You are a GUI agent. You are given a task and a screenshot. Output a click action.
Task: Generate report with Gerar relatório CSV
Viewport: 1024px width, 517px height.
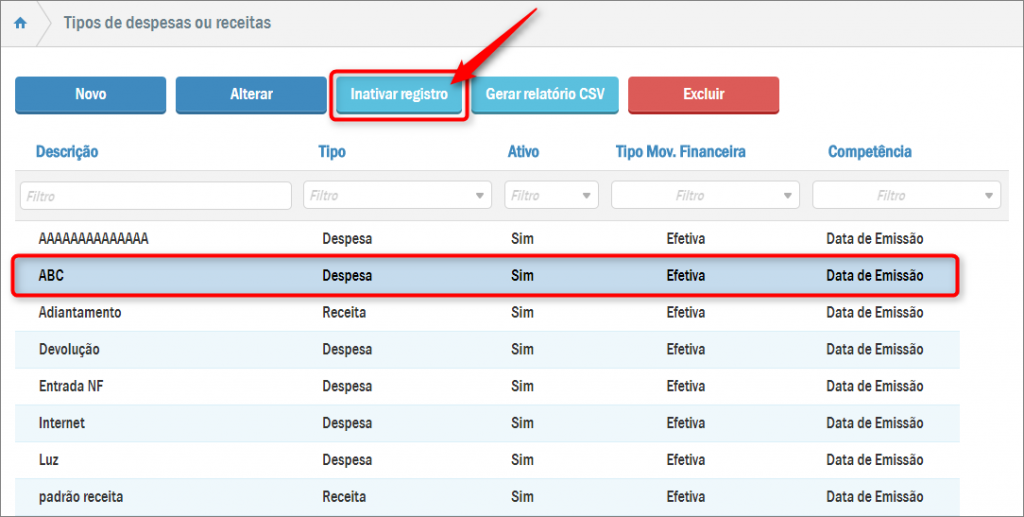545,95
